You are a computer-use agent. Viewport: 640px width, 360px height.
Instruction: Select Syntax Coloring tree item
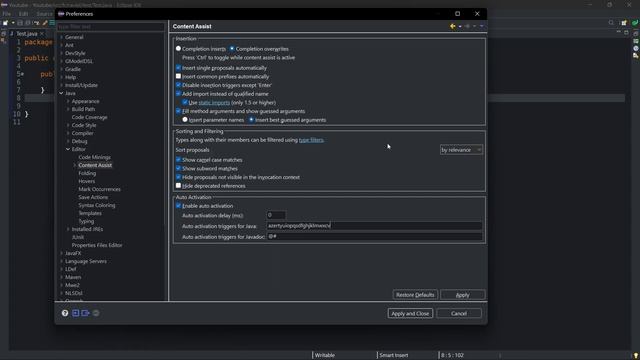[x=97, y=205]
